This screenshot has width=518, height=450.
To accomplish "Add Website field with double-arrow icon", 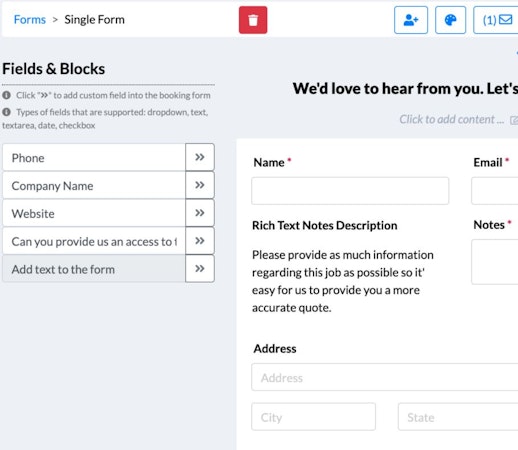I will 200,213.
